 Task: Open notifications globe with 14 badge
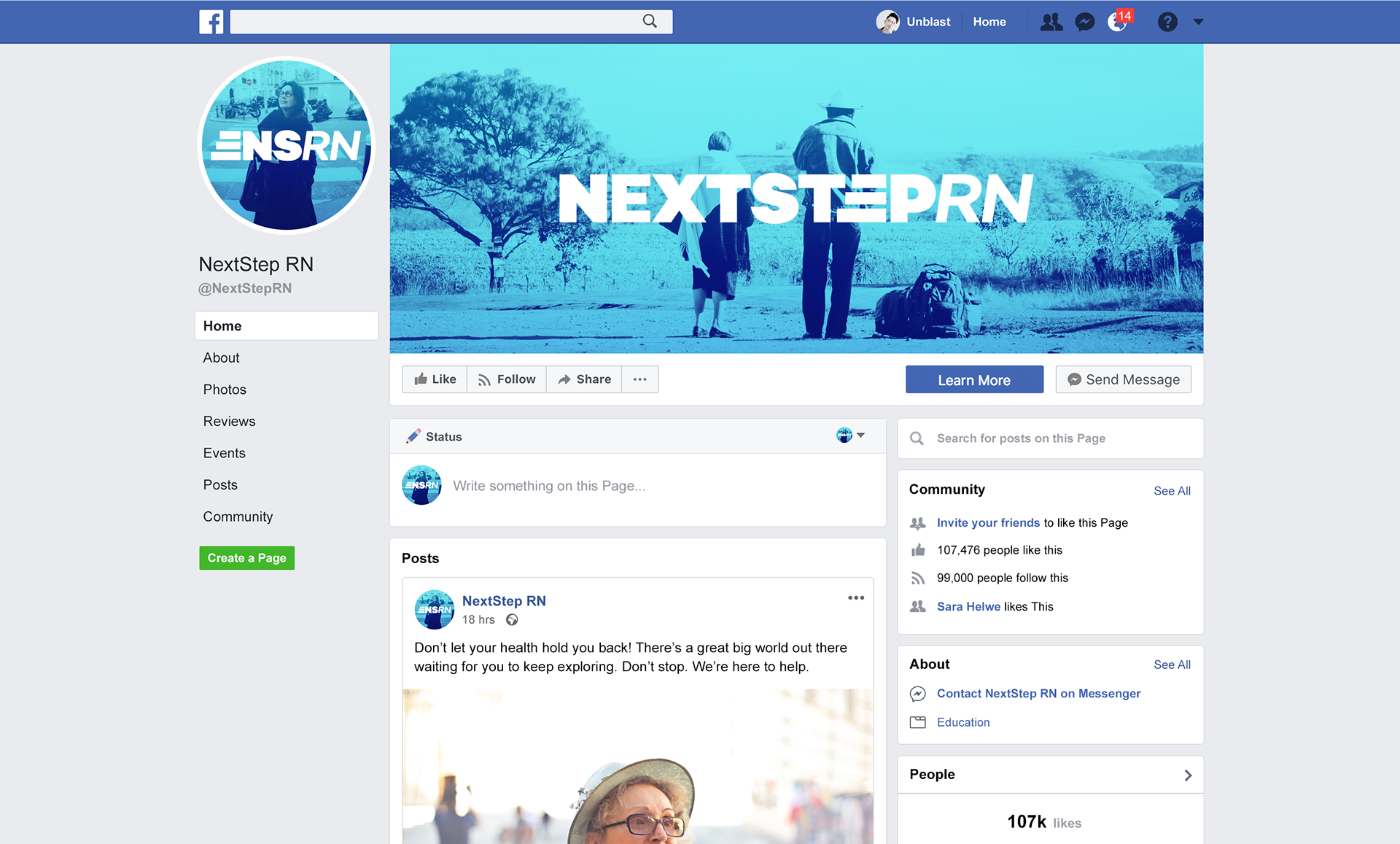tap(1118, 22)
